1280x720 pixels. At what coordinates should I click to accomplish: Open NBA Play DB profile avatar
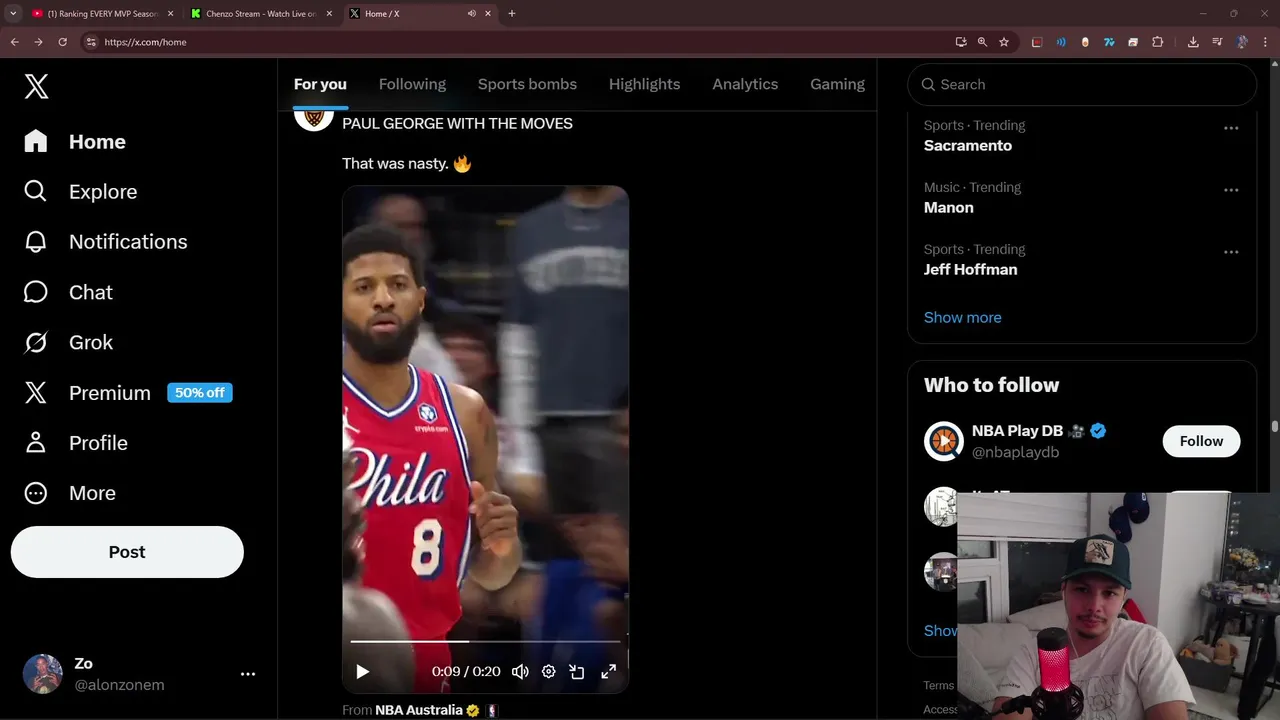pyautogui.click(x=943, y=441)
